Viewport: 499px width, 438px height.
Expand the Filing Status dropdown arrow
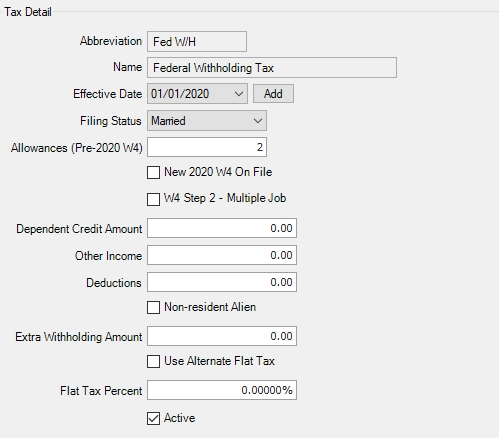[258, 121]
